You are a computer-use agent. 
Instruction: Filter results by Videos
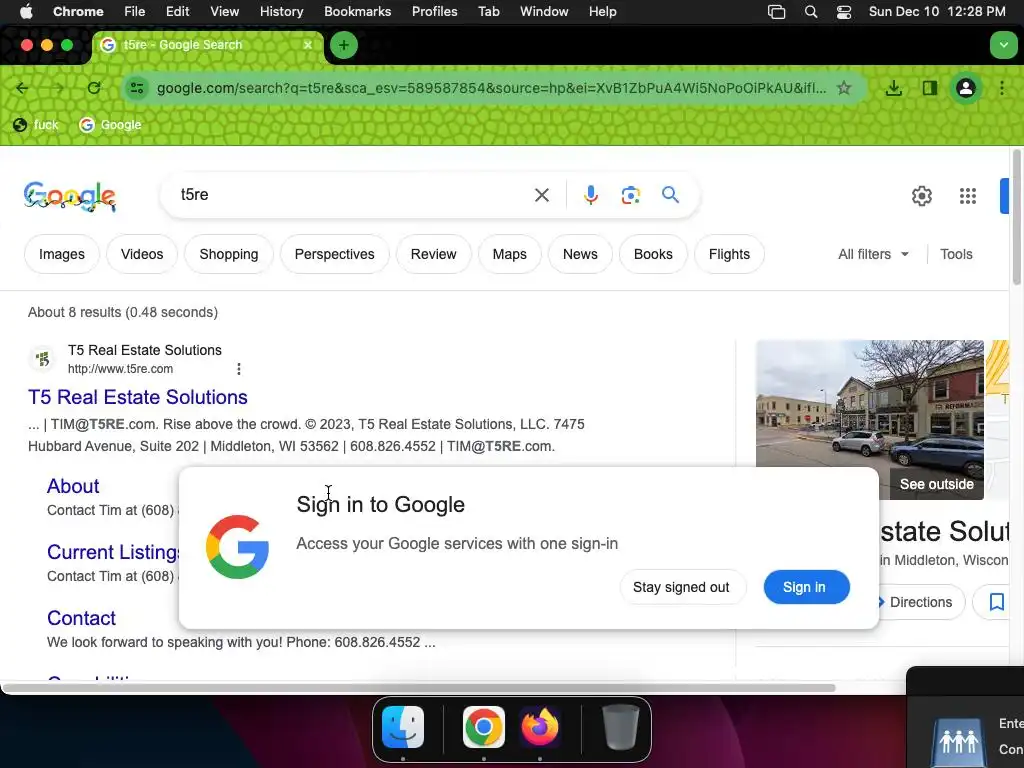pyautogui.click(x=142, y=254)
